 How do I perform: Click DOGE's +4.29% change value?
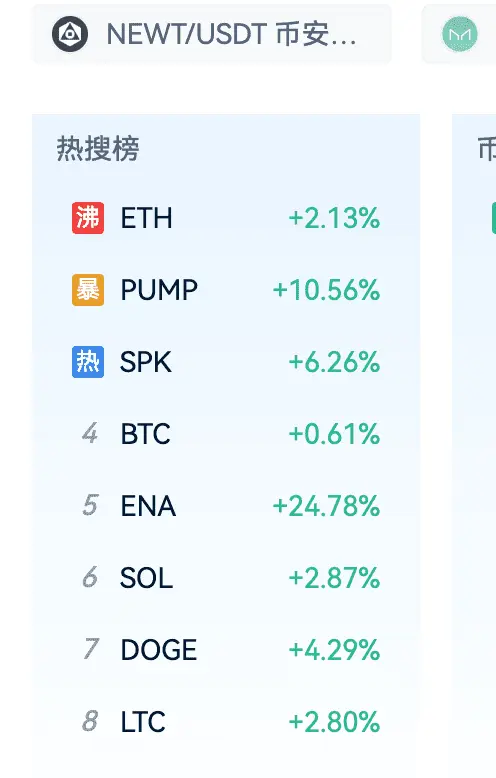tap(334, 650)
